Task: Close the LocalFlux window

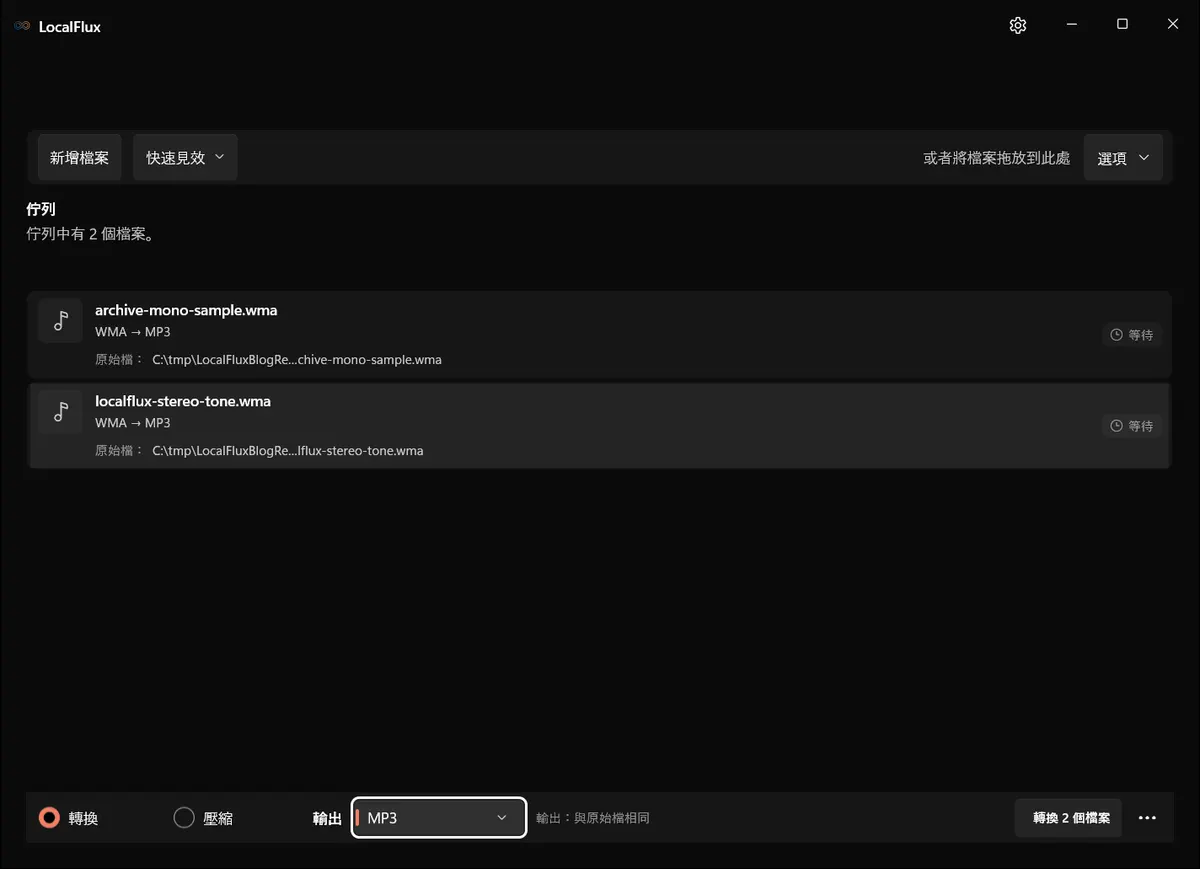Action: coord(1173,25)
